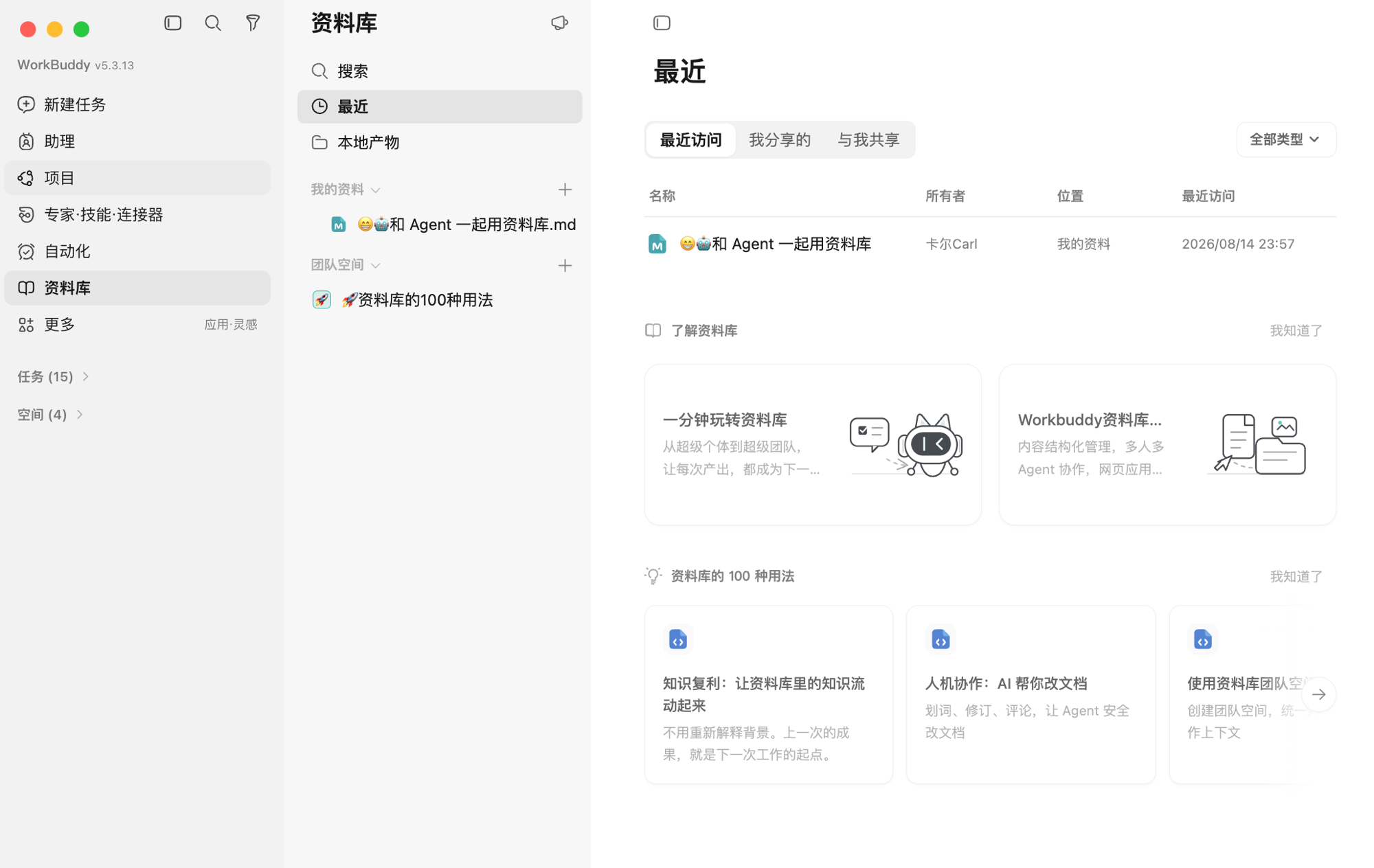Click the filter funnel icon in the top toolbar
The image size is (1374, 868).
coord(253,23)
